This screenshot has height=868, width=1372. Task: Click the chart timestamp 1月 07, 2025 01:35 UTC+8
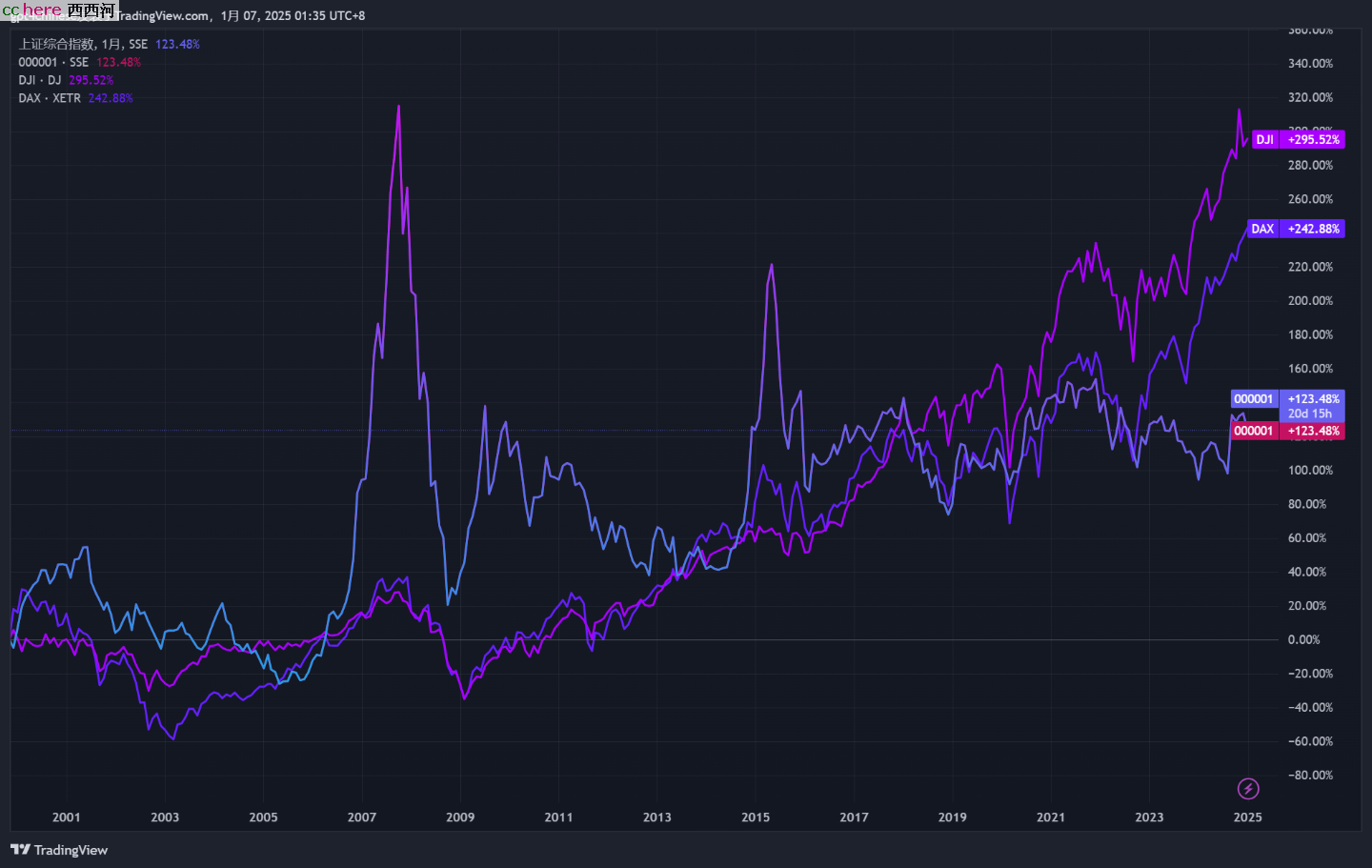(x=293, y=15)
